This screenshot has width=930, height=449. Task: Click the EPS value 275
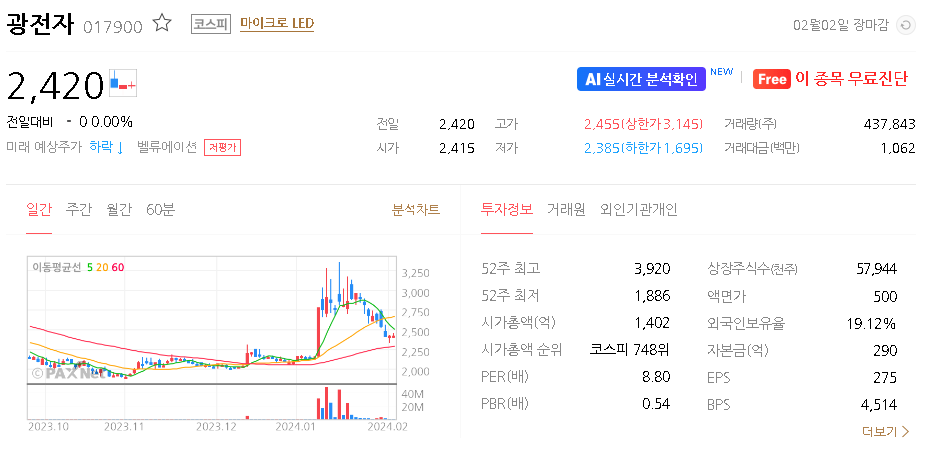(885, 377)
